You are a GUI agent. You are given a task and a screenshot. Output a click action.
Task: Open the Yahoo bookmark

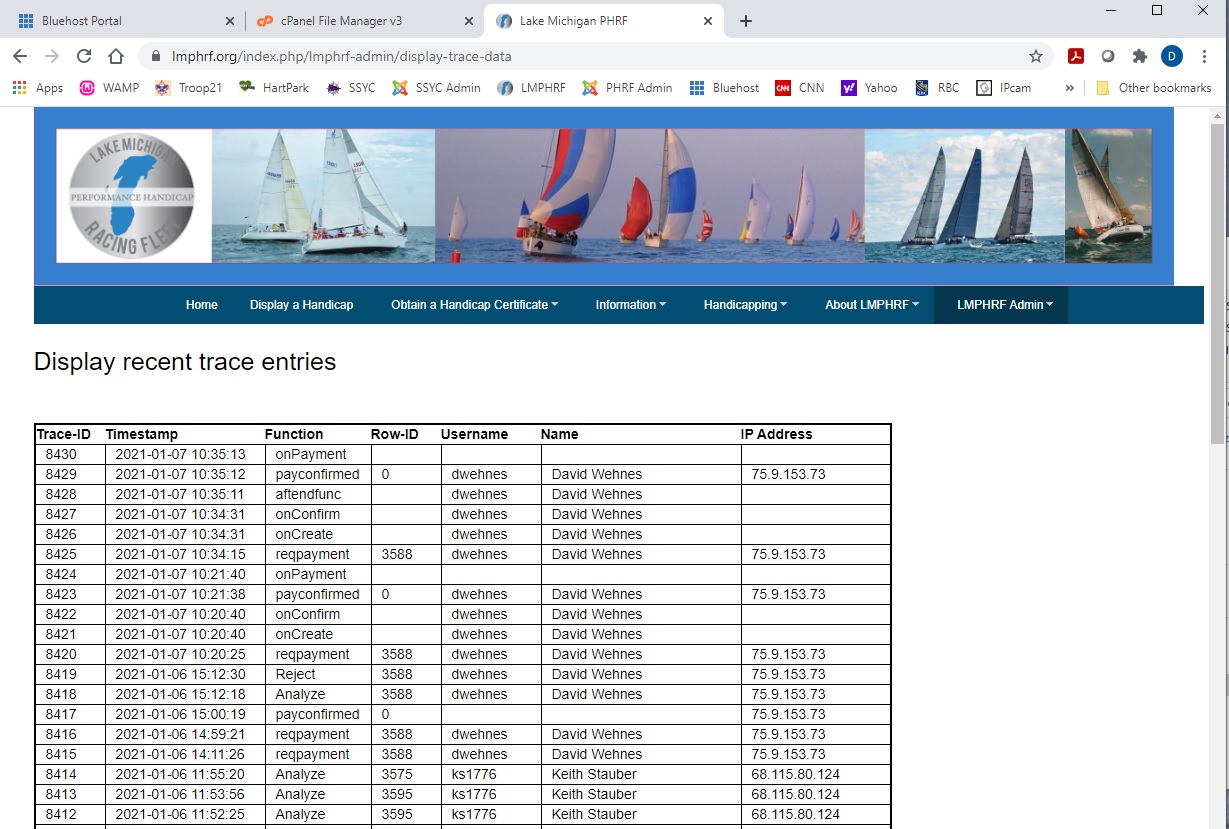pos(870,88)
